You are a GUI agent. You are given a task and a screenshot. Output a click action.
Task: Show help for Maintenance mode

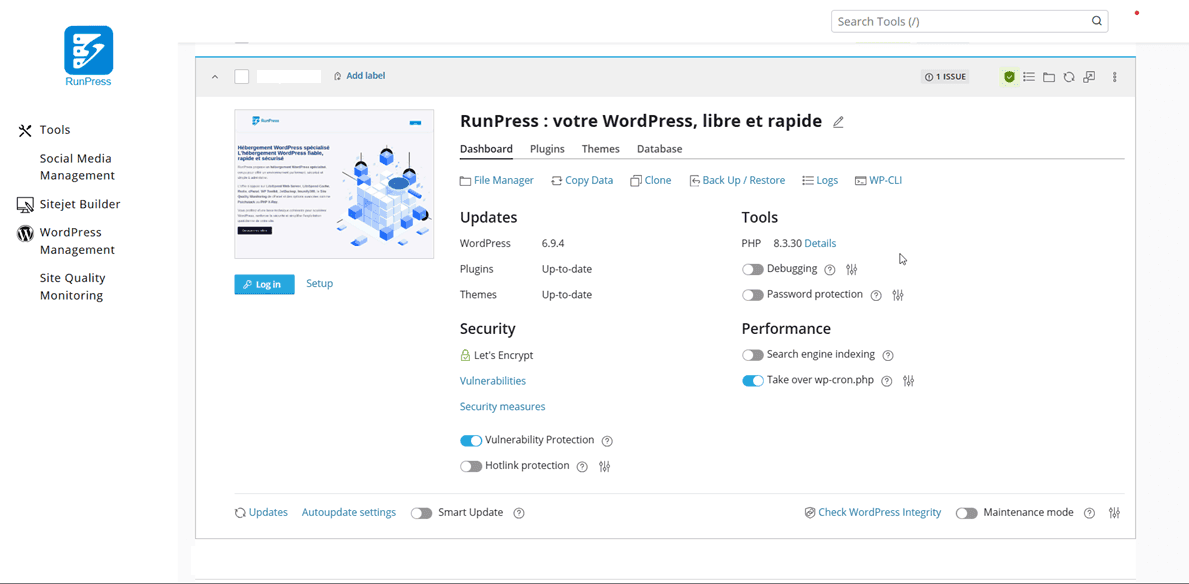(1089, 513)
